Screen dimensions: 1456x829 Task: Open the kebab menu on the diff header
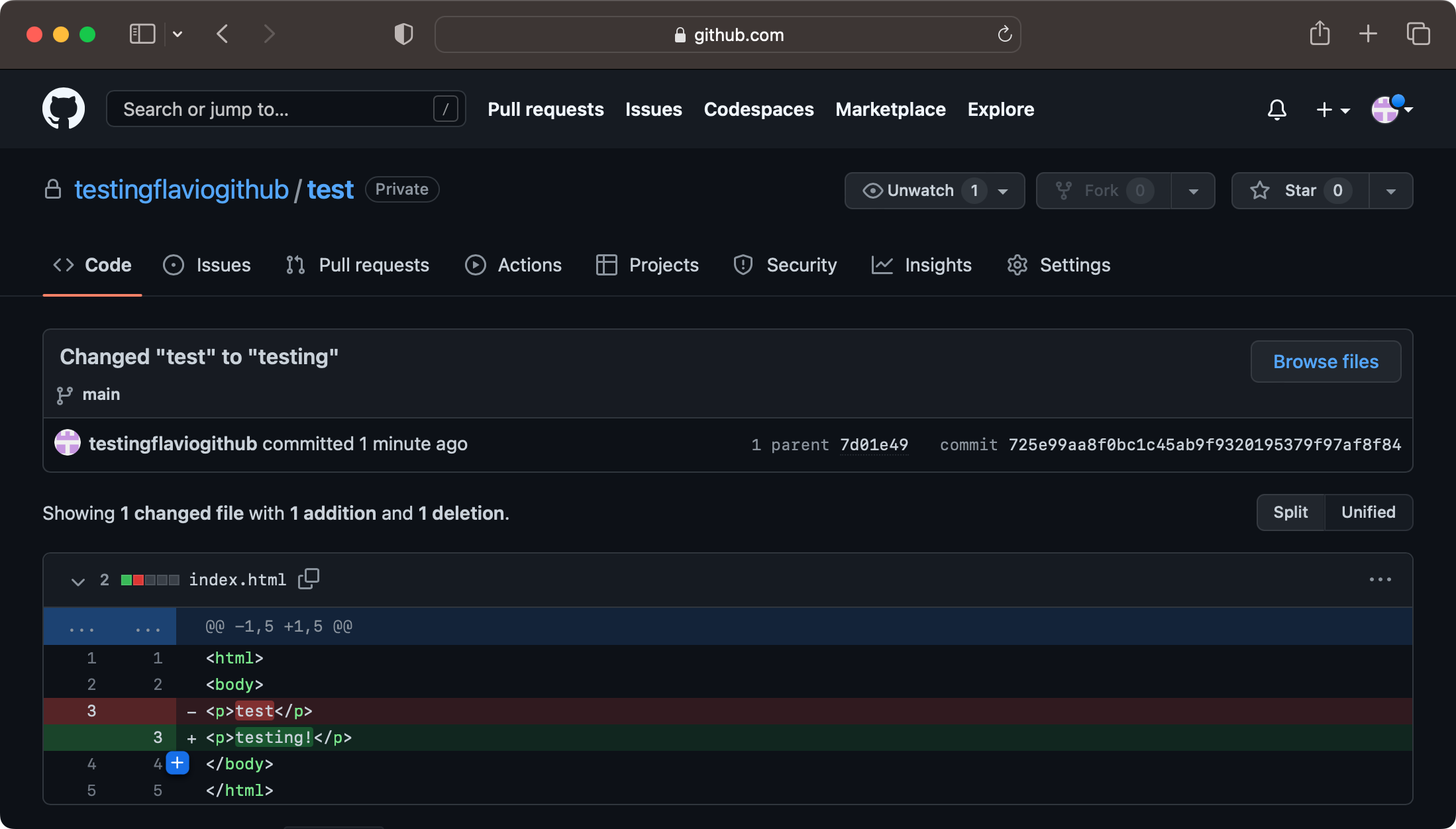point(1380,579)
